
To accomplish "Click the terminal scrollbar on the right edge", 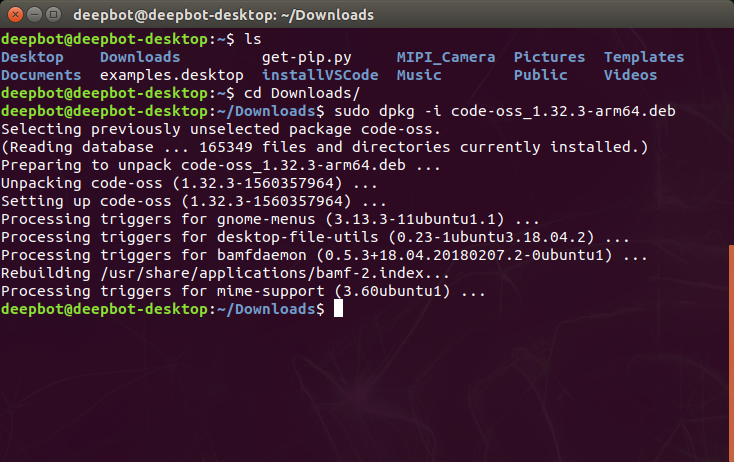I will [731, 353].
